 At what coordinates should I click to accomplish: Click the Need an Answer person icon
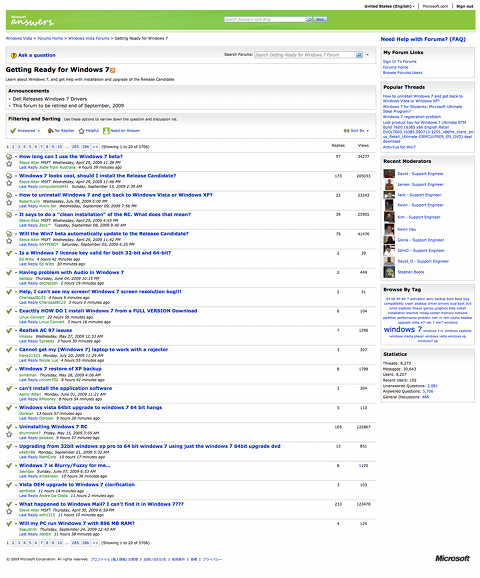coord(106,130)
